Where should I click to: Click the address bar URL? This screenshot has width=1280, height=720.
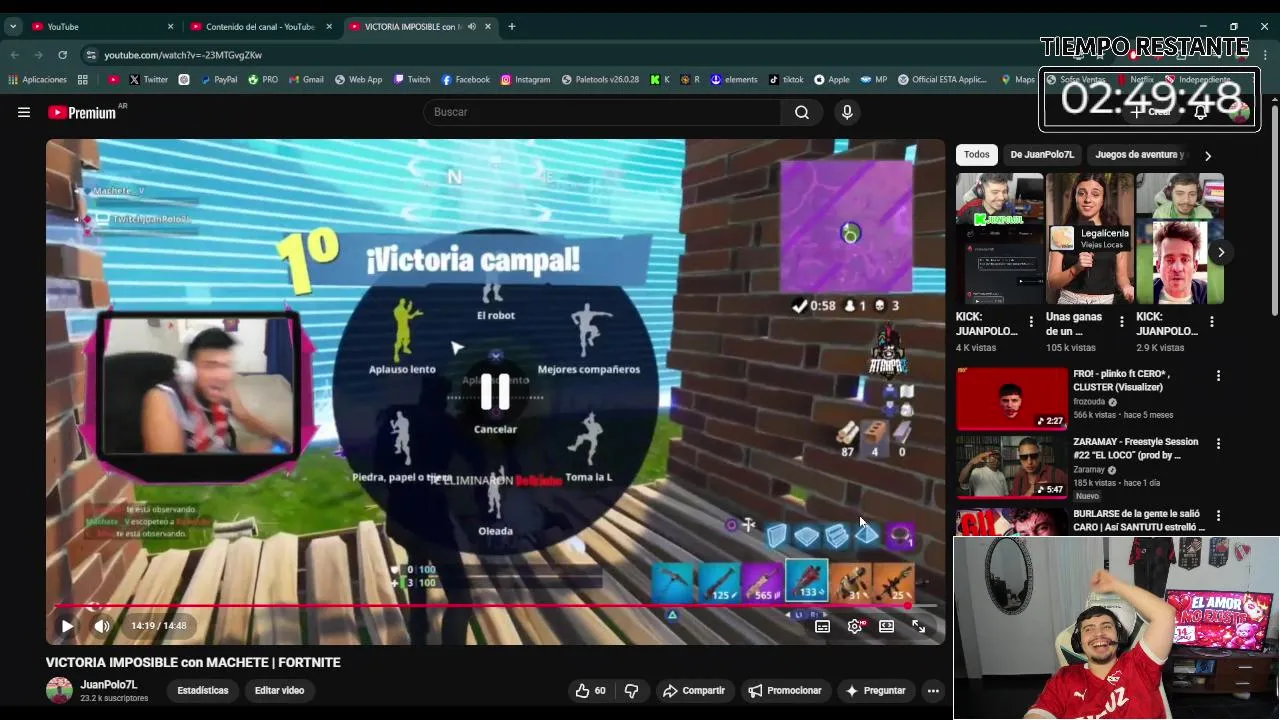tap(183, 55)
